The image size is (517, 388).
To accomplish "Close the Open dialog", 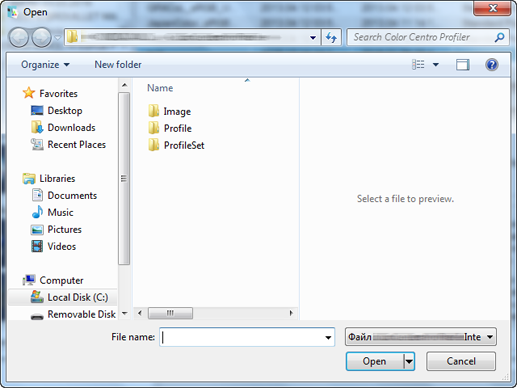I will tap(492, 8).
